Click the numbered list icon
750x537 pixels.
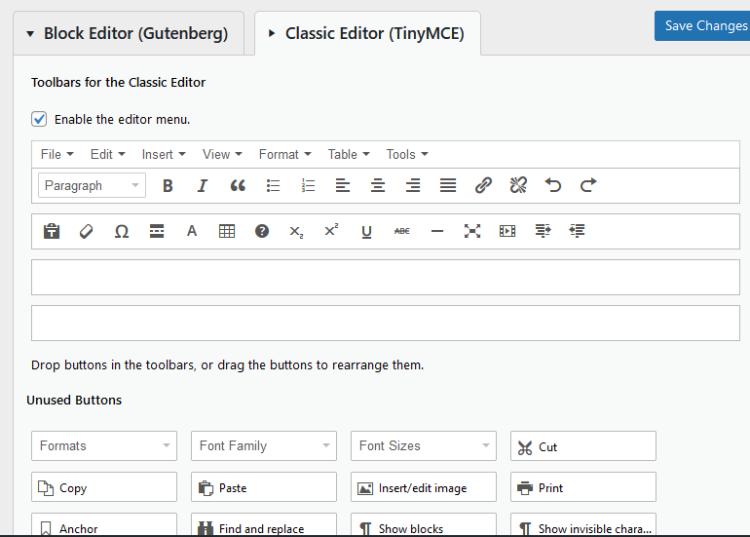coord(308,186)
